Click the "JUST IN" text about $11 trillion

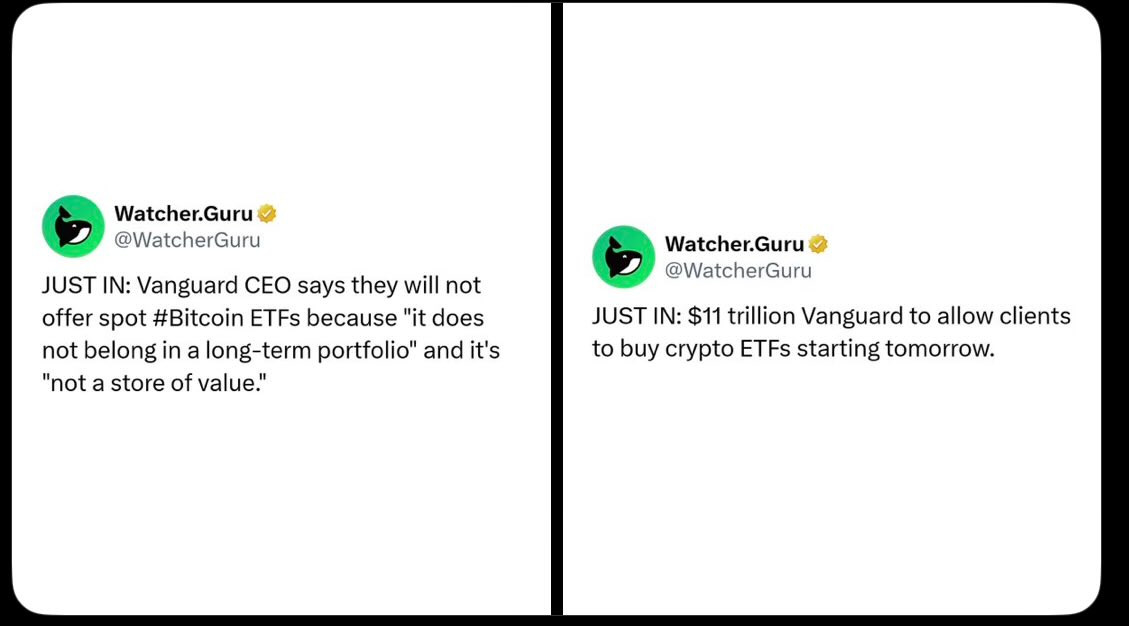637,316
